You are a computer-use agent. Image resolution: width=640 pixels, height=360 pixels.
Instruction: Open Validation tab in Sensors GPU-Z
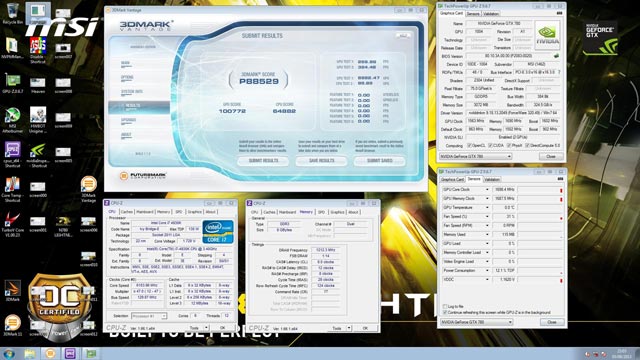(492, 179)
